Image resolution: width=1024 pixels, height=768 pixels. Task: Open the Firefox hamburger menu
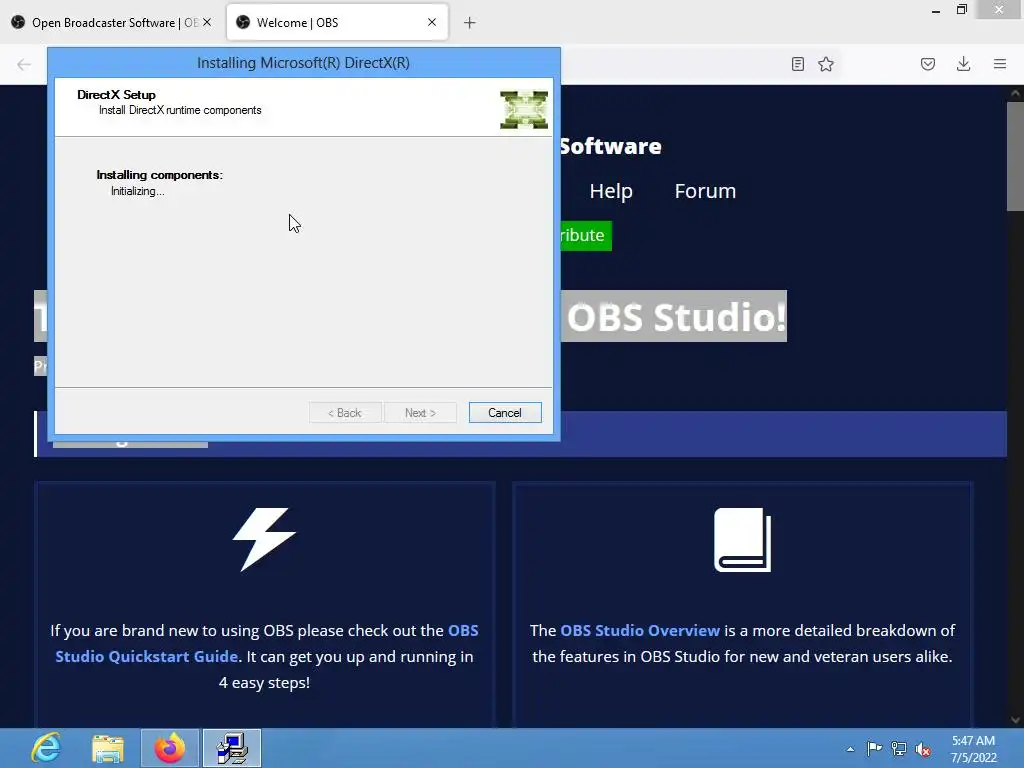(1000, 64)
